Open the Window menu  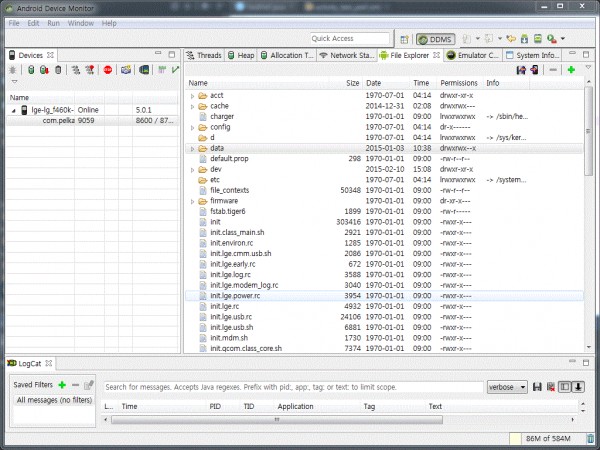pos(80,23)
